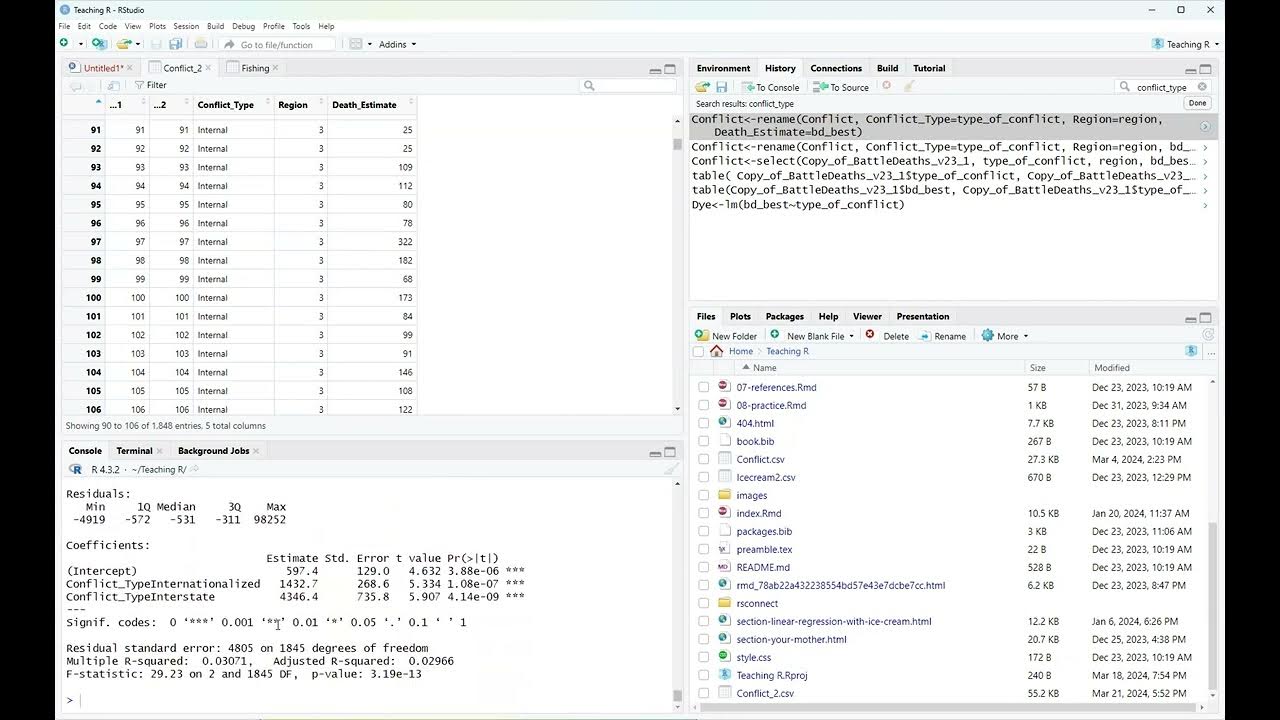This screenshot has width=1280, height=720.
Task: Check the box for 07-references.Rmd
Action: tap(703, 387)
